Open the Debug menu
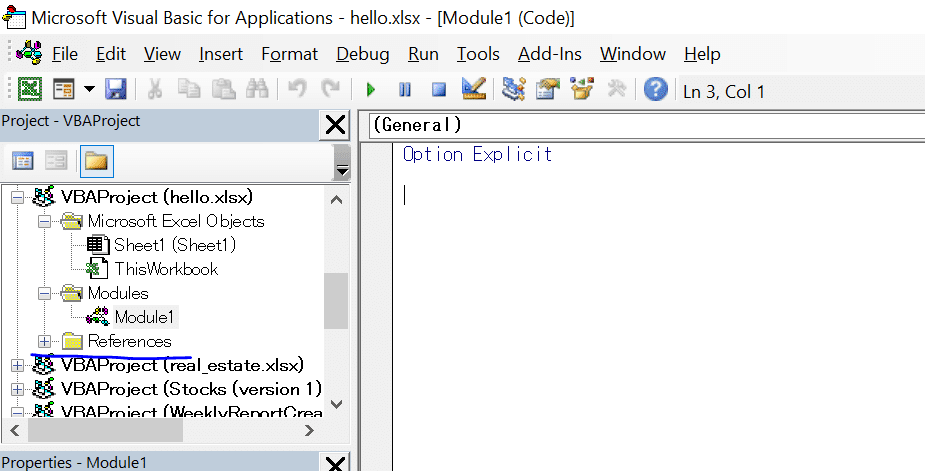Viewport: 925px width, 471px height. point(363,54)
